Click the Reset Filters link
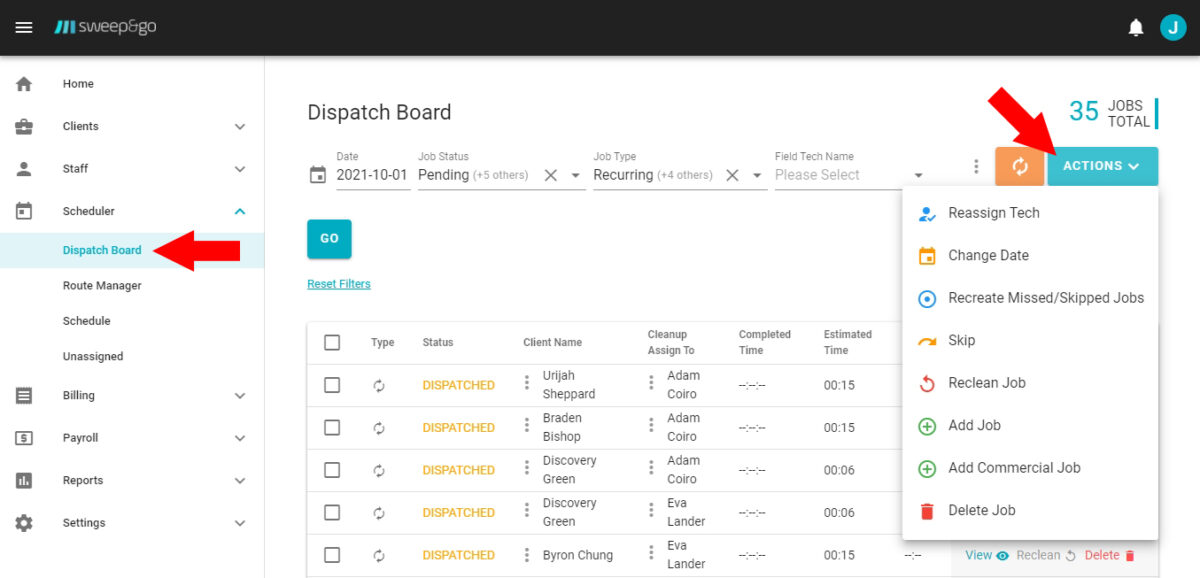 [339, 284]
